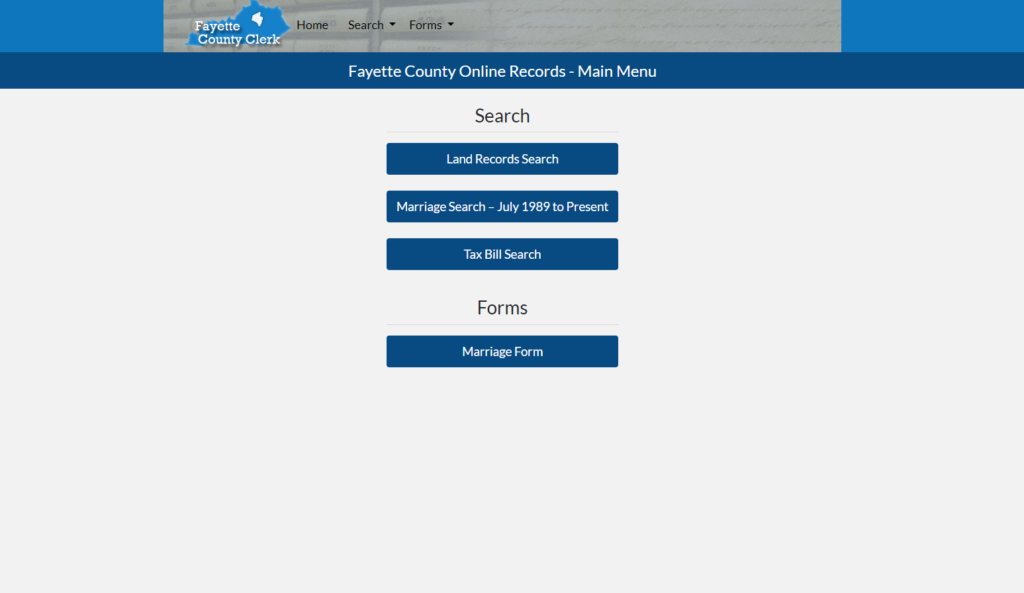Expand the Forms dropdown in navbar

pyautogui.click(x=431, y=25)
